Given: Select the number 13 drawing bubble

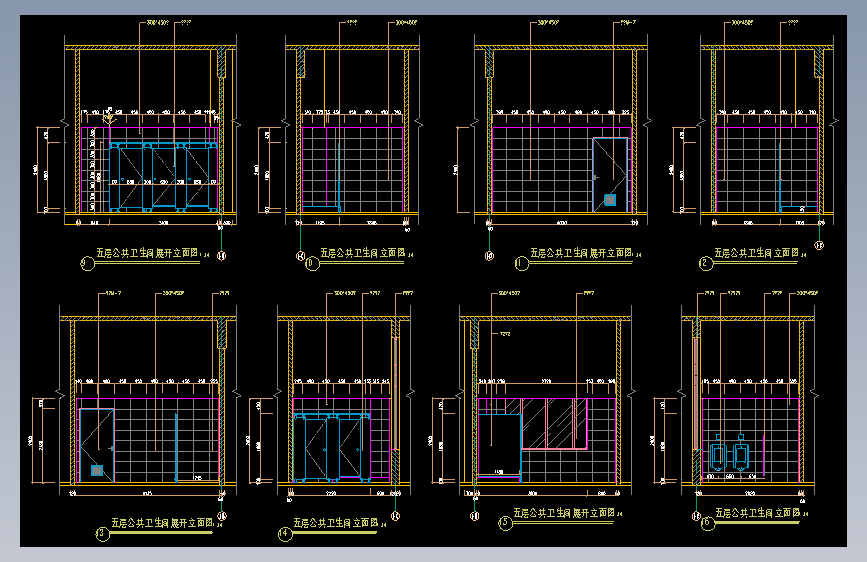Looking at the screenshot, I should coord(102,534).
